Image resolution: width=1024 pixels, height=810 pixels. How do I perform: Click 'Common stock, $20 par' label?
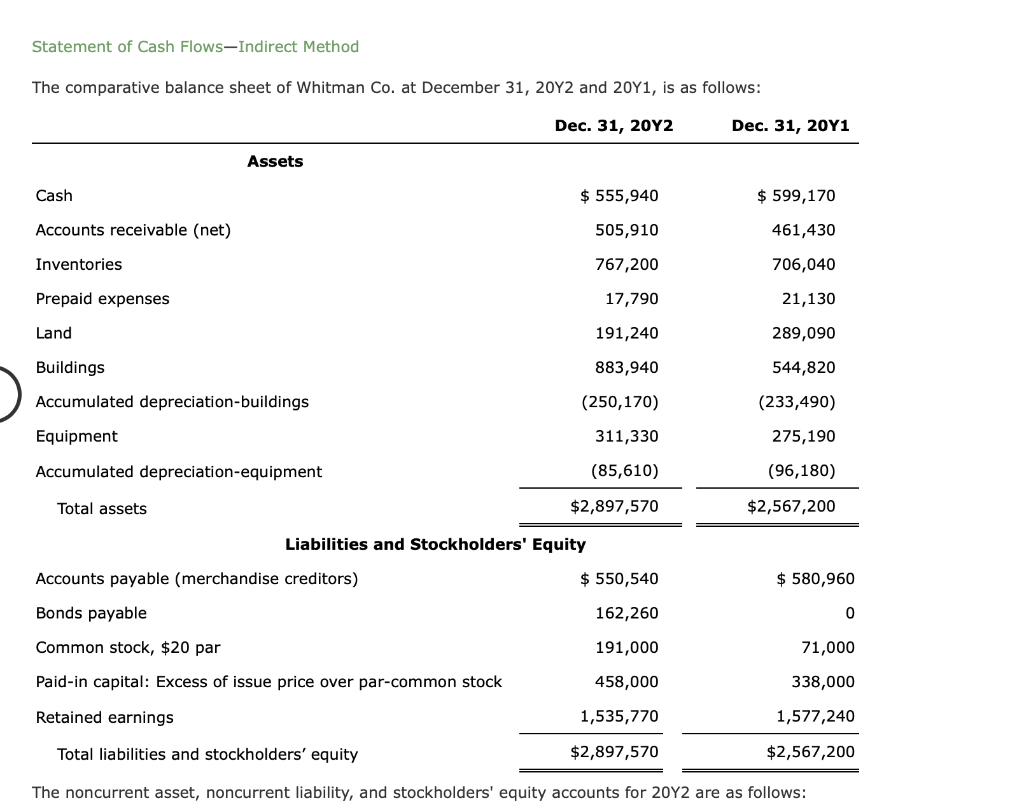tap(128, 648)
